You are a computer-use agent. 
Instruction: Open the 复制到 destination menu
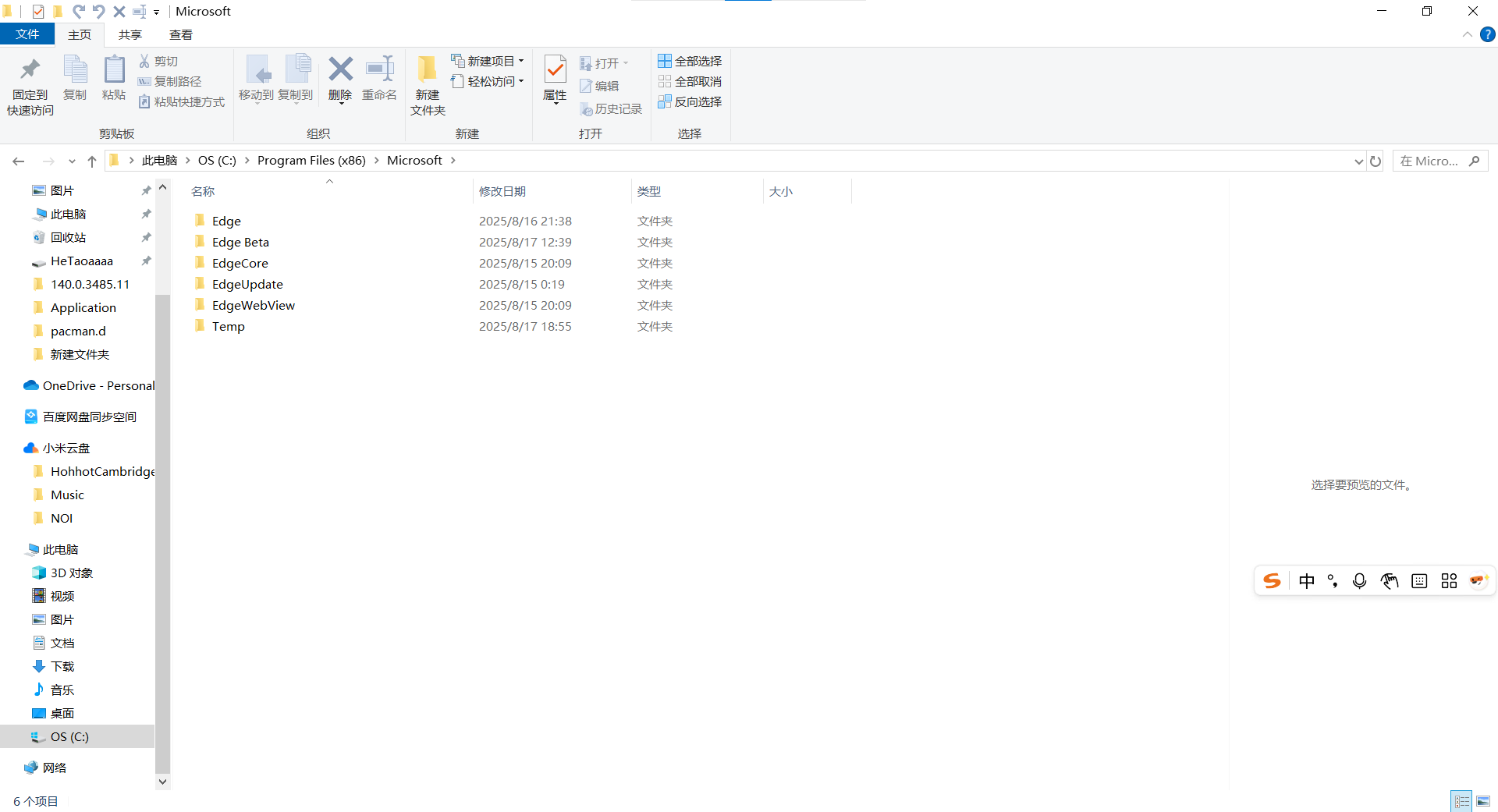click(x=296, y=79)
